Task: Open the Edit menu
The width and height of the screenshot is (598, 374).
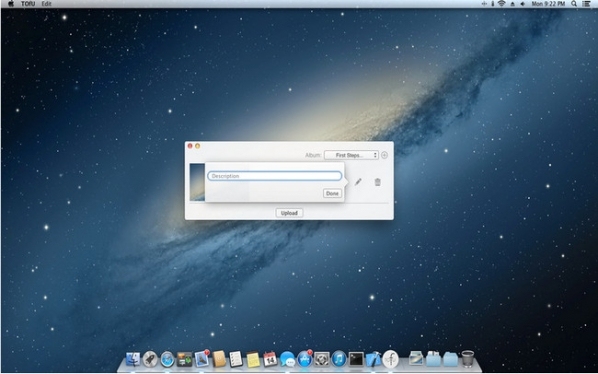Action: tap(46, 4)
